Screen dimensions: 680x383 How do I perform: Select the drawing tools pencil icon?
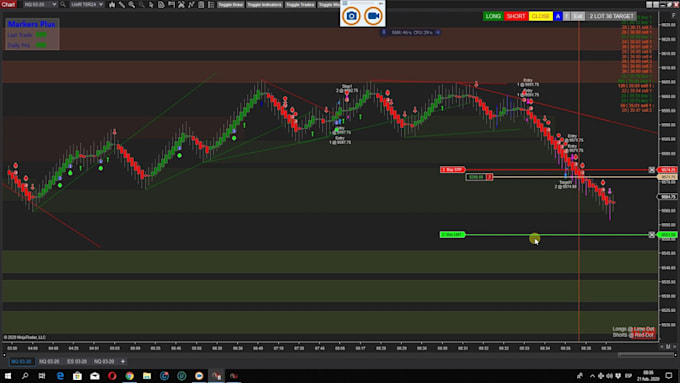pyautogui.click(x=122, y=5)
